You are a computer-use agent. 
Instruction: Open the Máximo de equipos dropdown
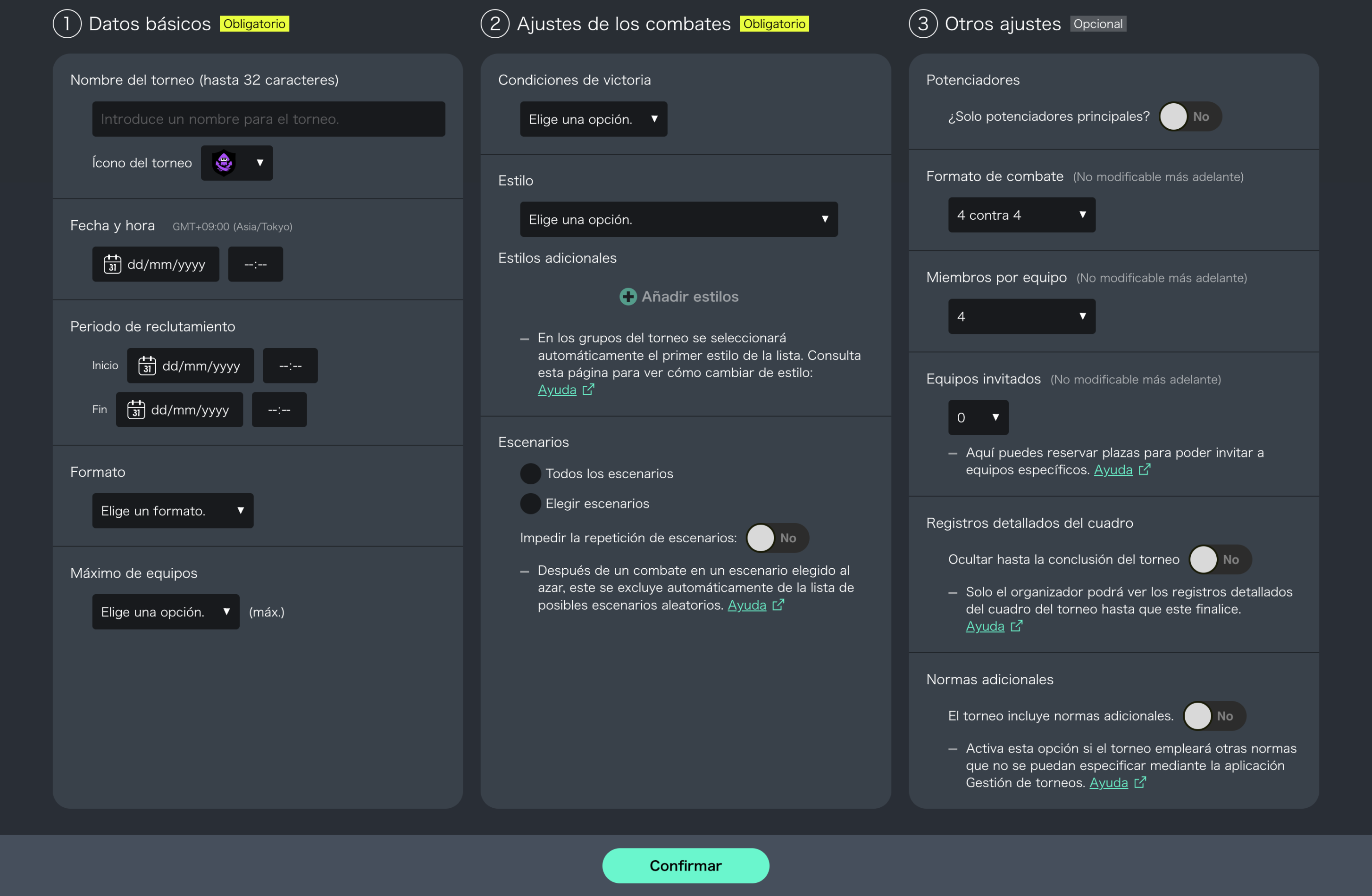[x=166, y=612]
